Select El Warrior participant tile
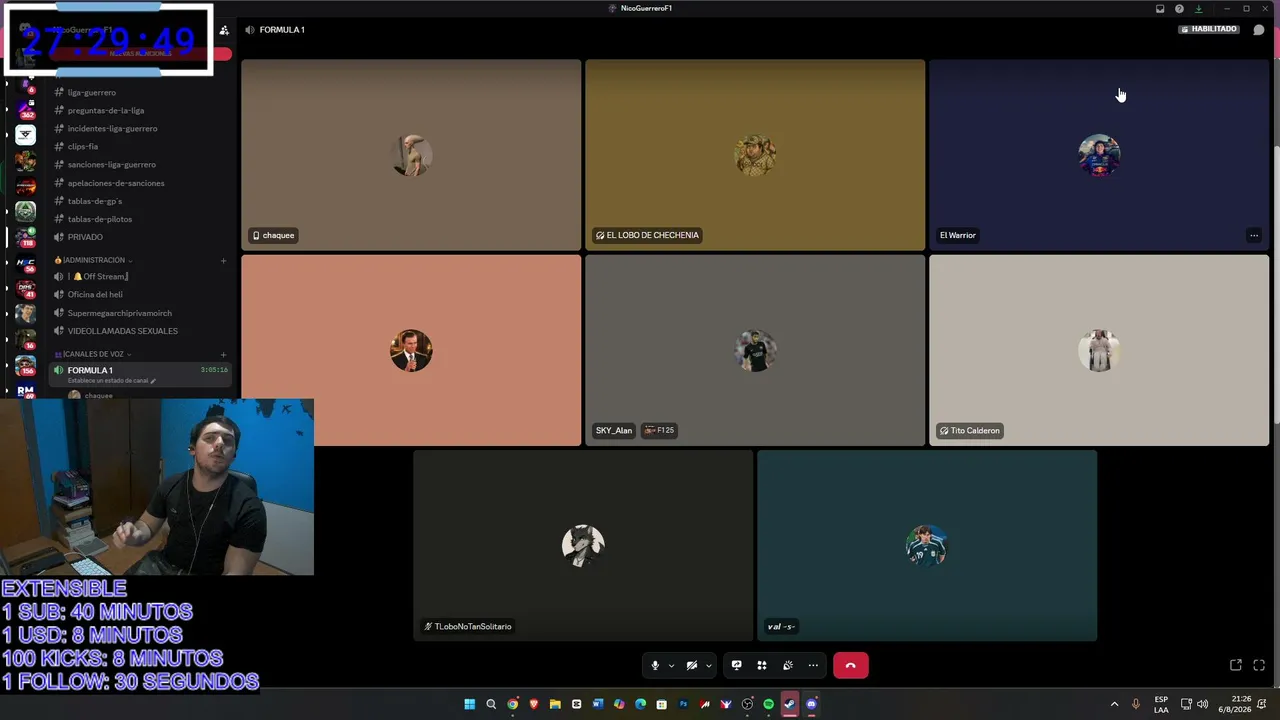Screen dimensions: 1280x720 tap(1099, 155)
